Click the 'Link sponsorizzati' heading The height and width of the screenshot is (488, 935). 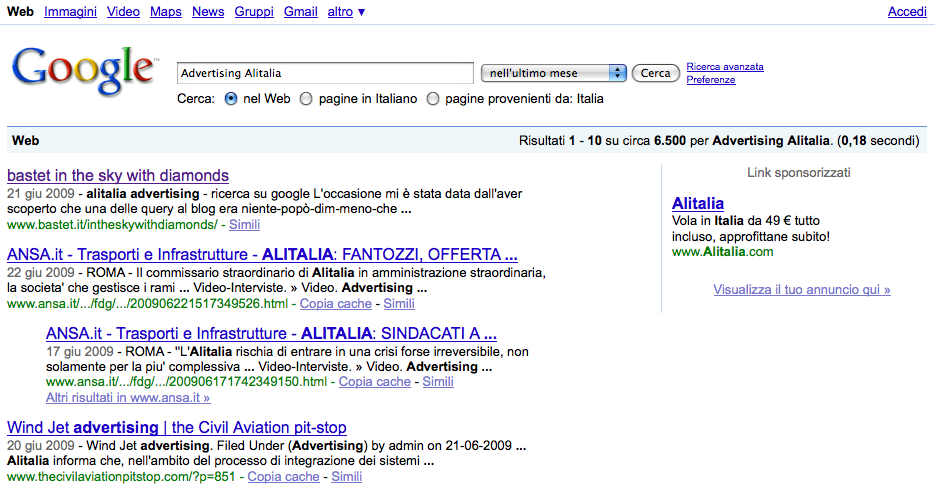(x=799, y=173)
